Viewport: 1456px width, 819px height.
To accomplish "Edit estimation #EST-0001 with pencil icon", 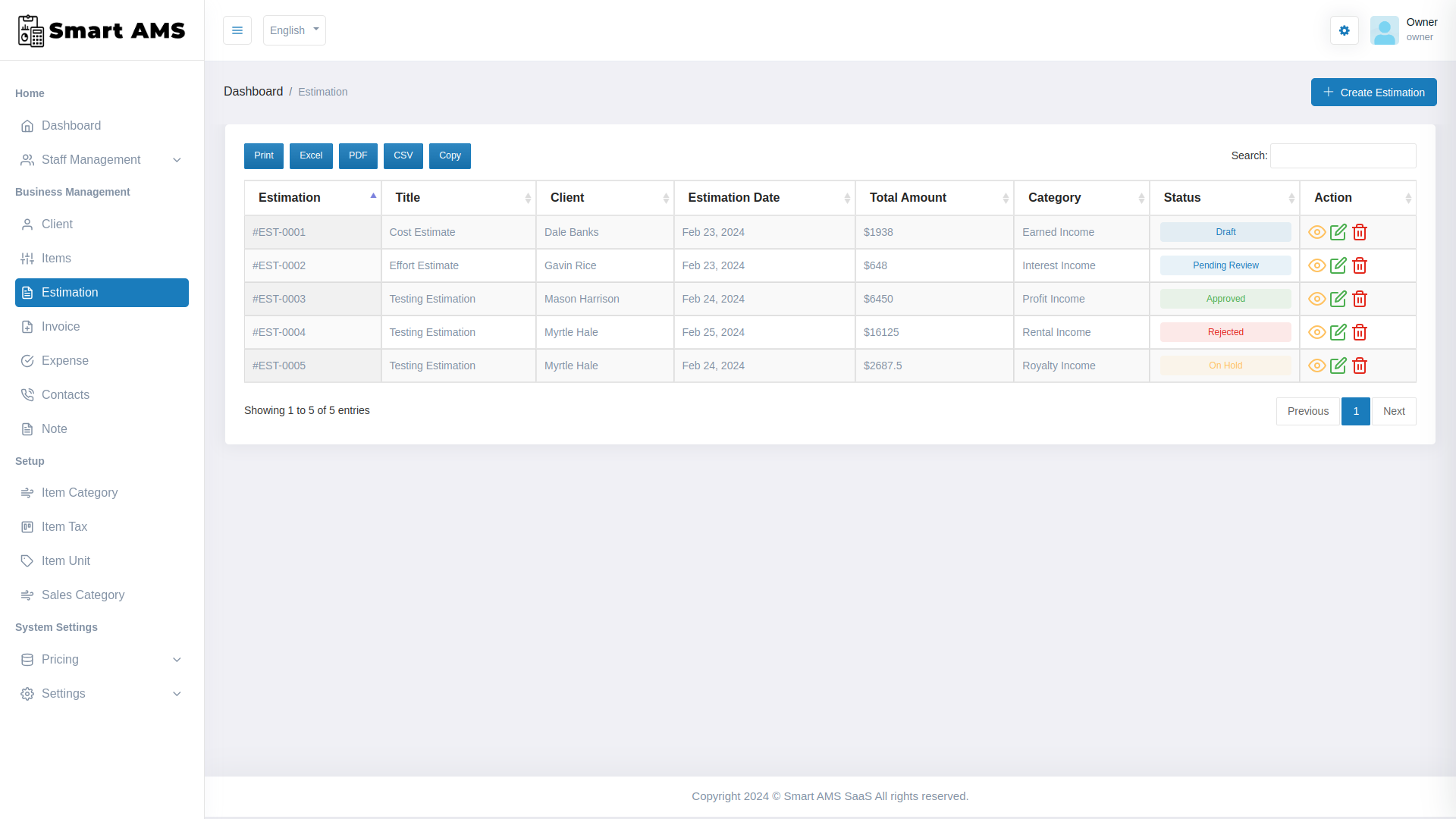I will point(1338,232).
